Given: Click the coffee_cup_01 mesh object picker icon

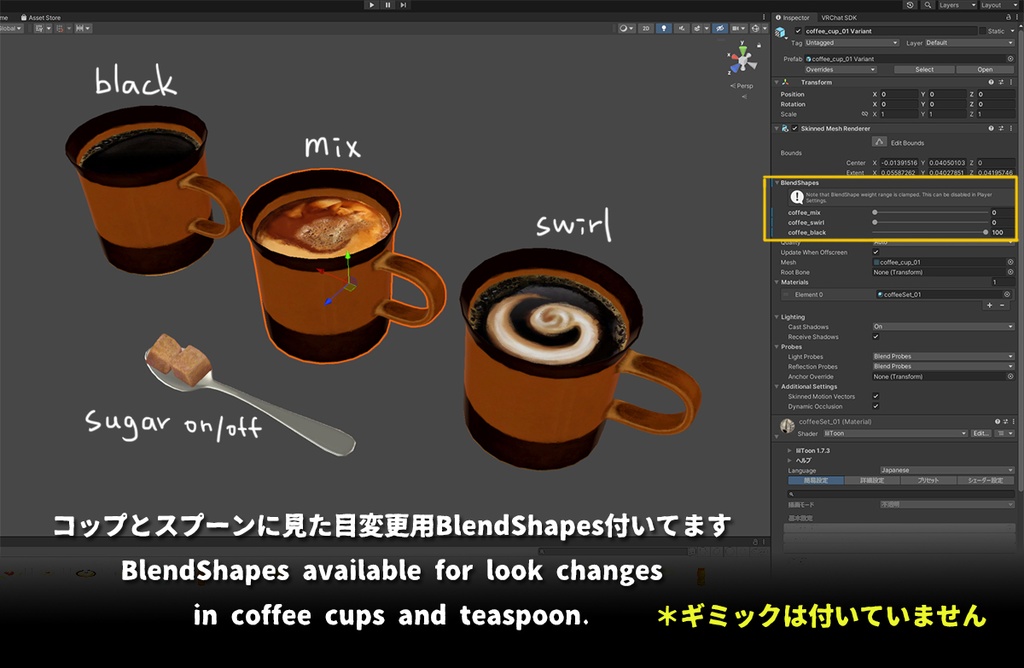Looking at the screenshot, I should click(x=1009, y=261).
